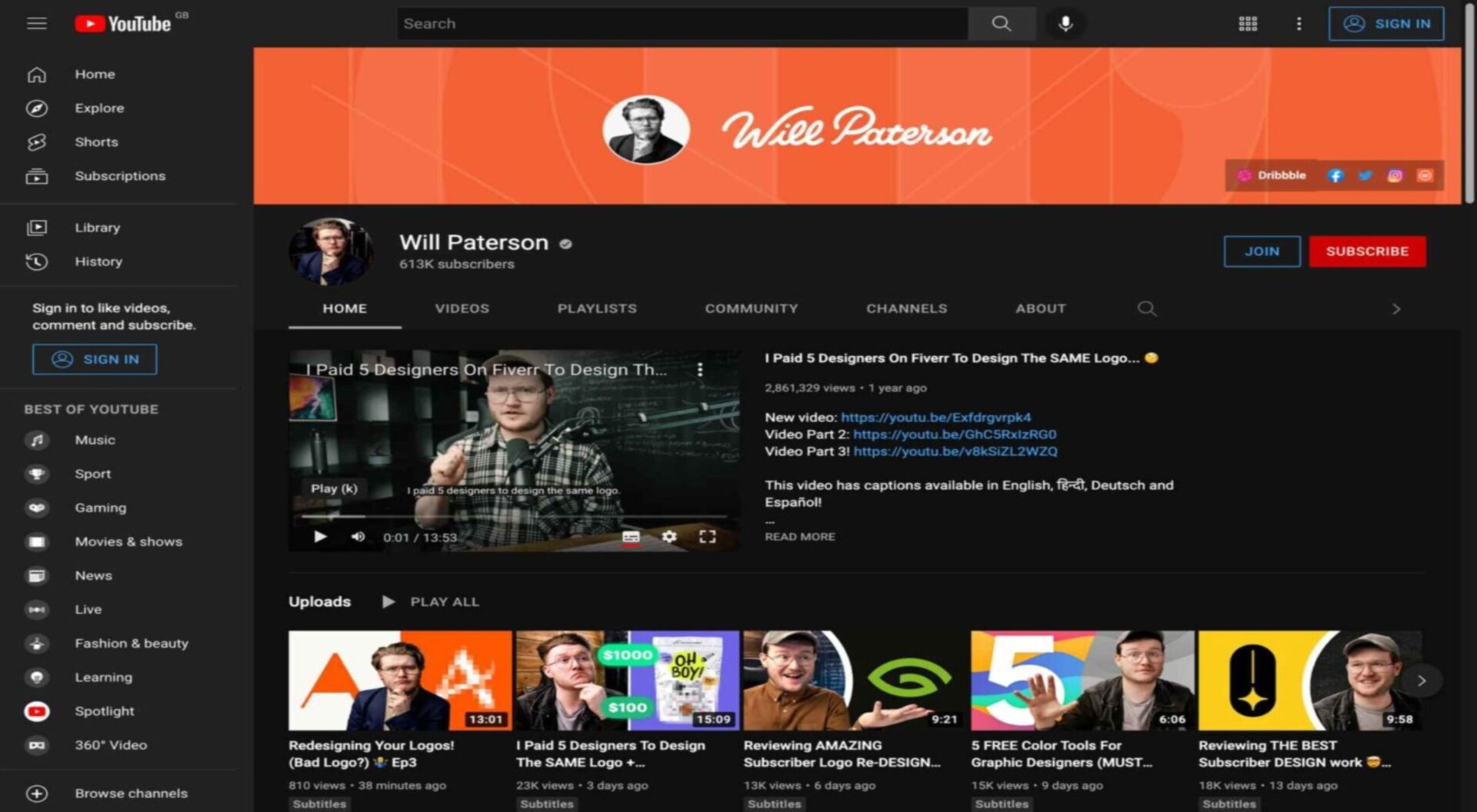Mute the featured video volume
Image resolution: width=1477 pixels, height=812 pixels.
[358, 537]
